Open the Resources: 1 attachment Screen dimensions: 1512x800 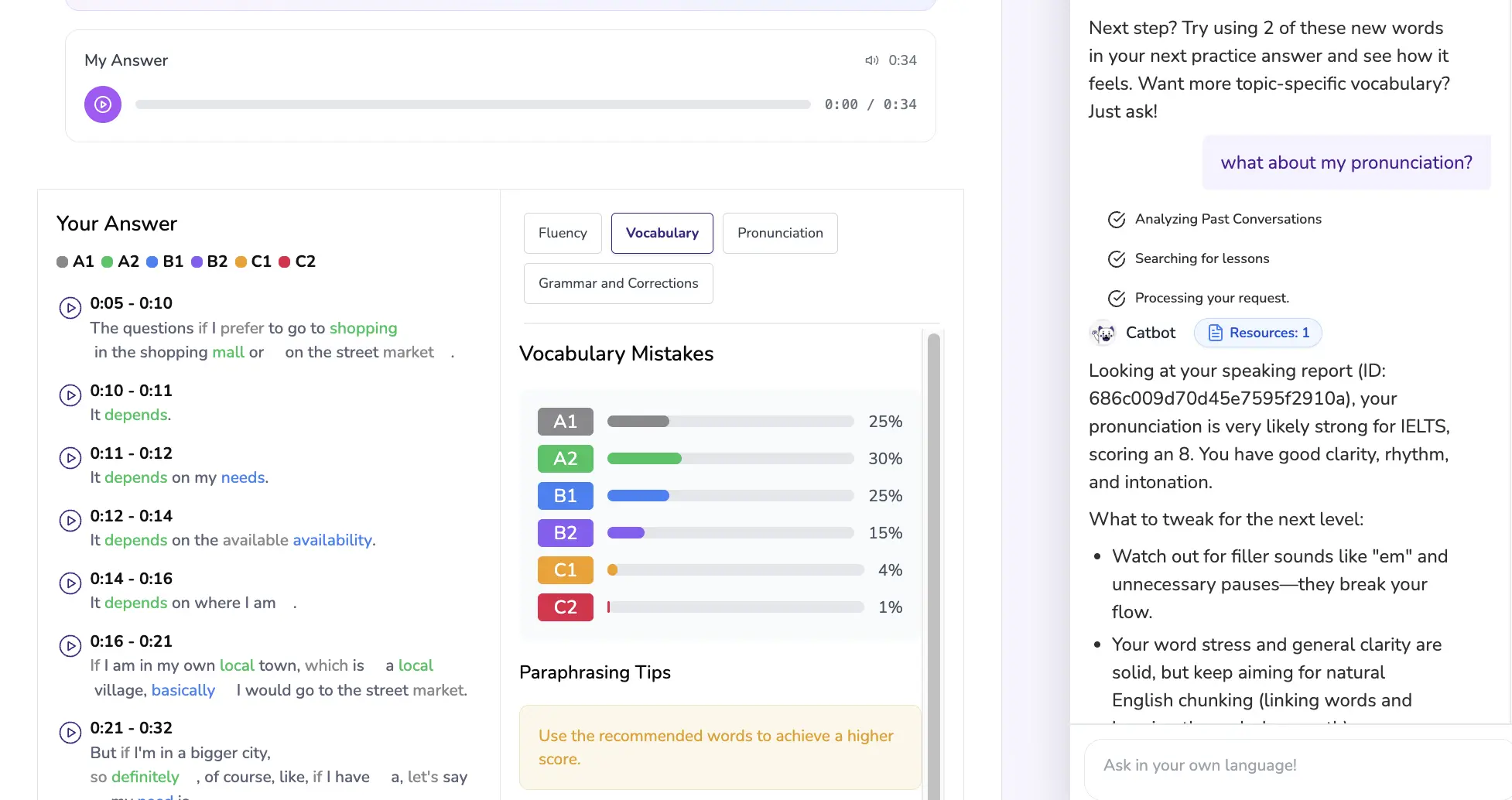click(1257, 333)
